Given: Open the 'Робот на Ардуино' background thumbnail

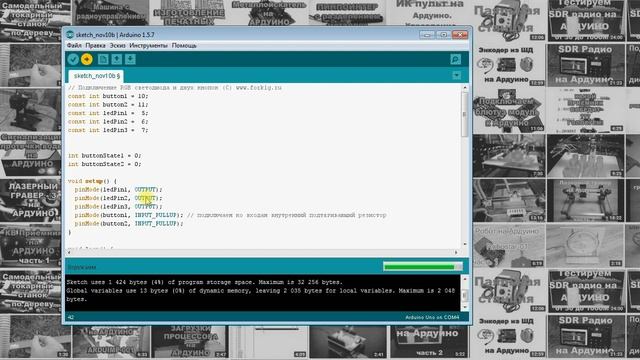Looking at the screenshot, I should (x=509, y=246).
